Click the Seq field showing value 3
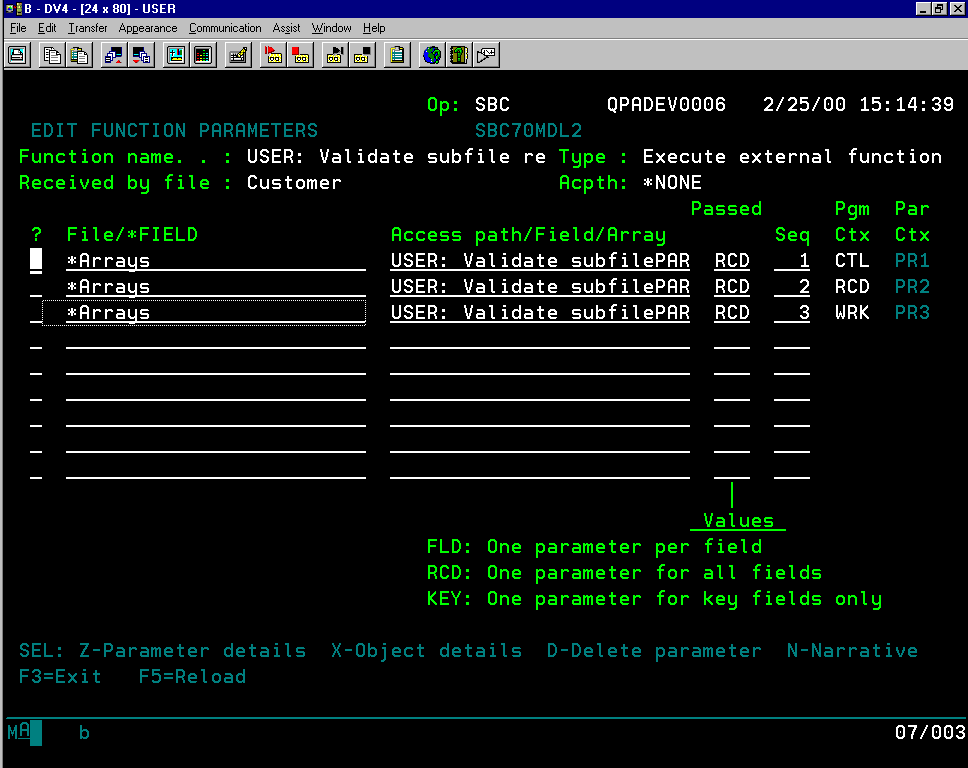 796,312
